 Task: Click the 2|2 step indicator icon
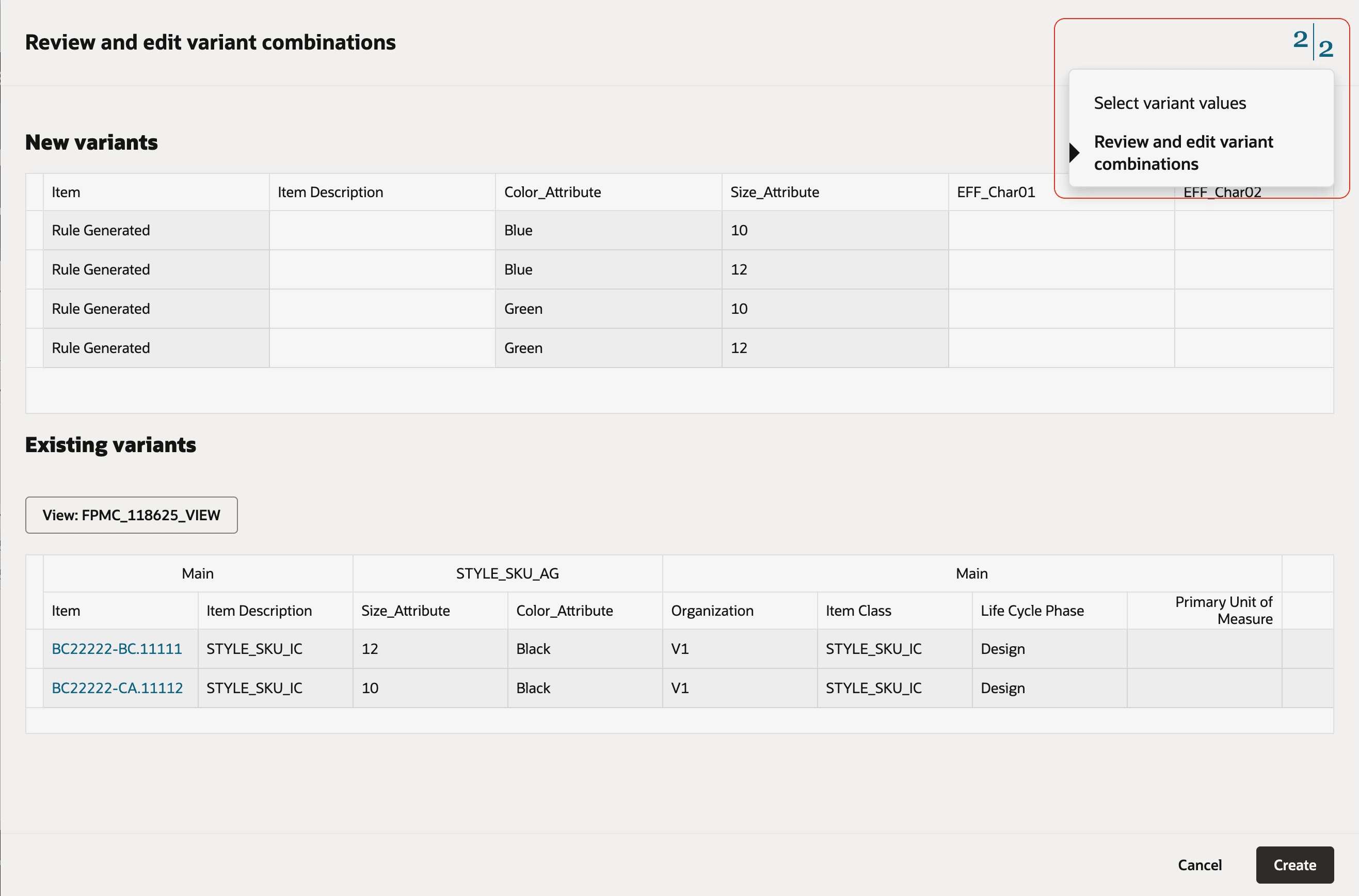pos(1313,42)
